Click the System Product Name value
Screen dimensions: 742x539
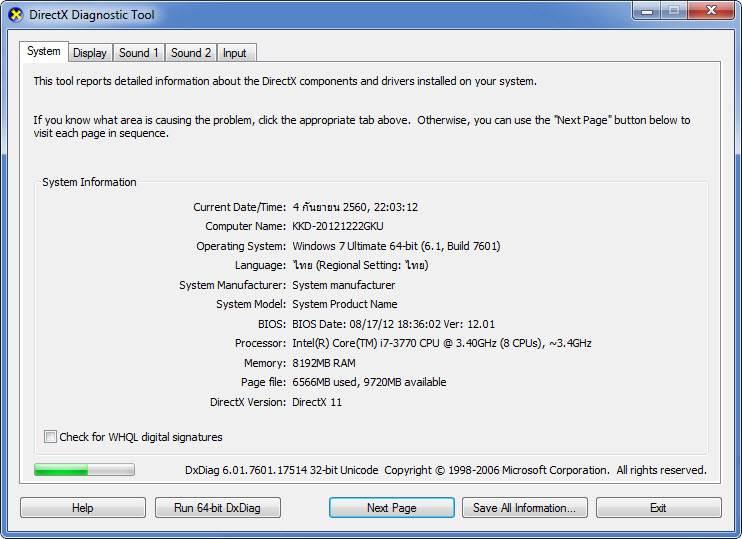[344, 304]
